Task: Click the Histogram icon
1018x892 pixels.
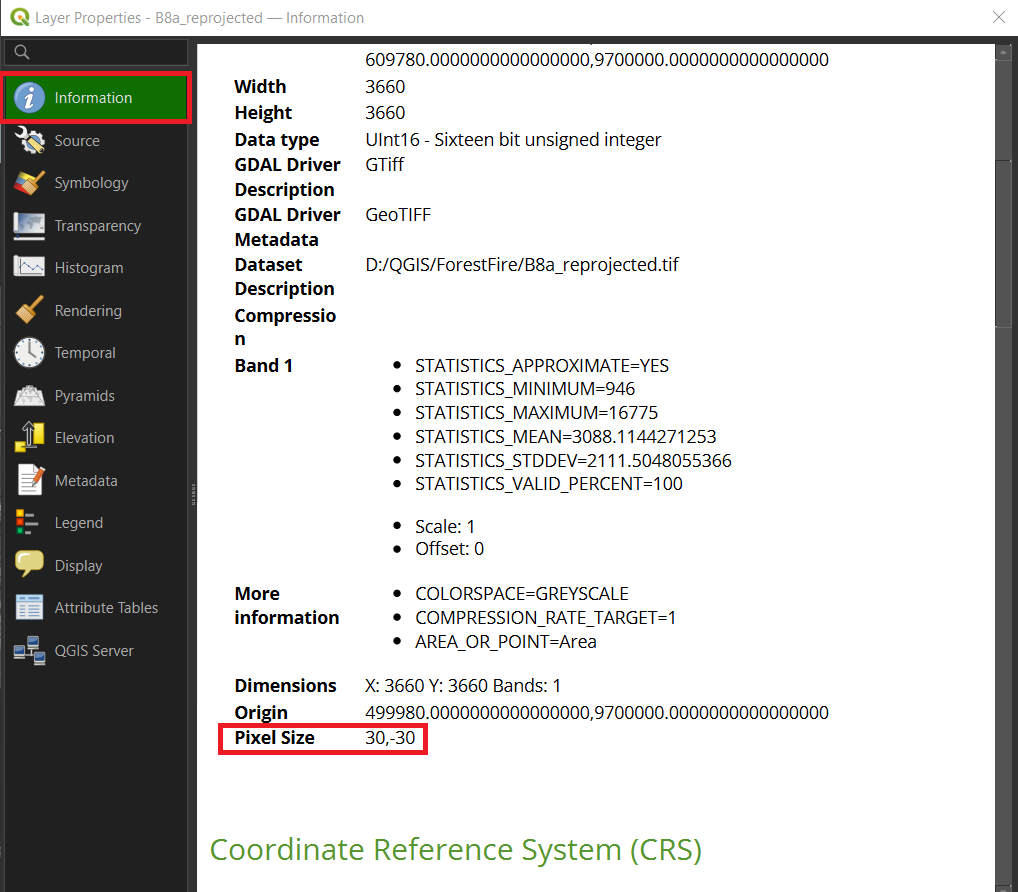Action: [x=30, y=268]
